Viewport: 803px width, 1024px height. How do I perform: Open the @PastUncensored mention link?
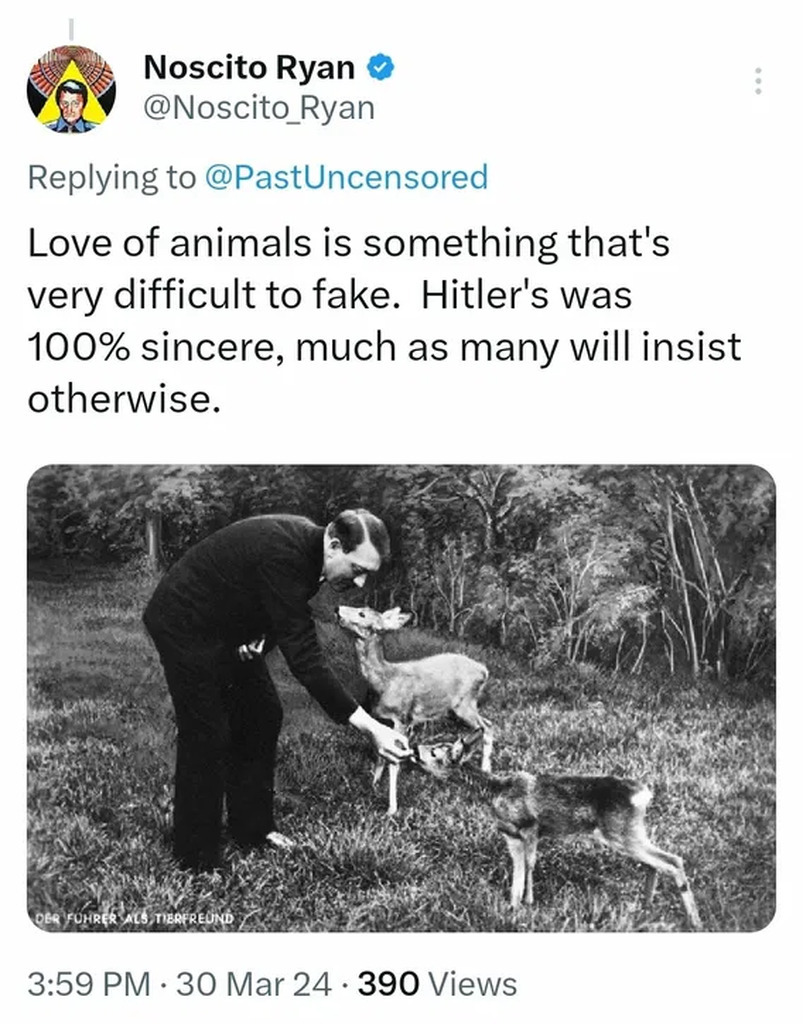click(345, 178)
